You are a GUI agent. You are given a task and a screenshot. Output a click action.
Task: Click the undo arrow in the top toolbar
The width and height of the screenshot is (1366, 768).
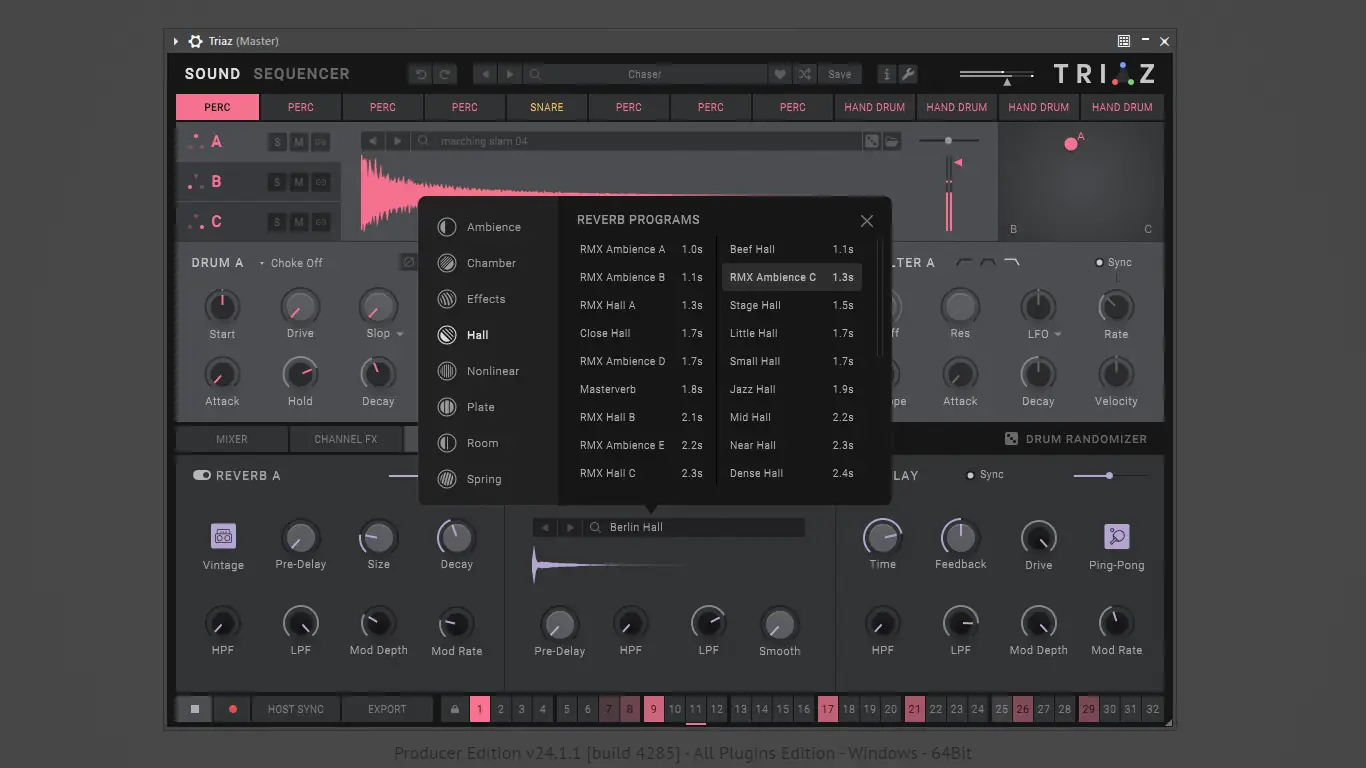pyautogui.click(x=421, y=74)
